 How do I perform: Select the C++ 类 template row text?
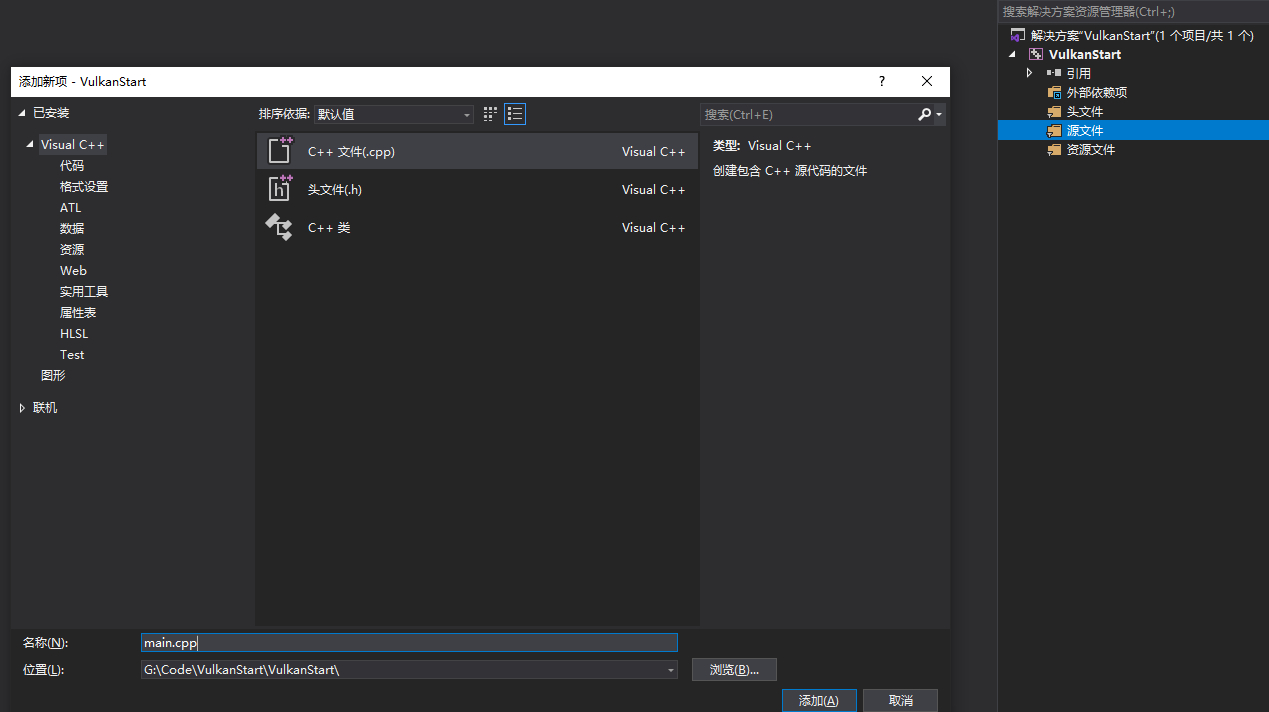(x=329, y=228)
